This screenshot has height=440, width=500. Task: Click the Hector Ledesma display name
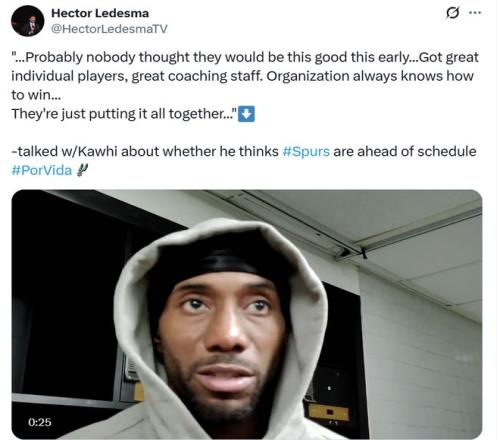pos(100,13)
